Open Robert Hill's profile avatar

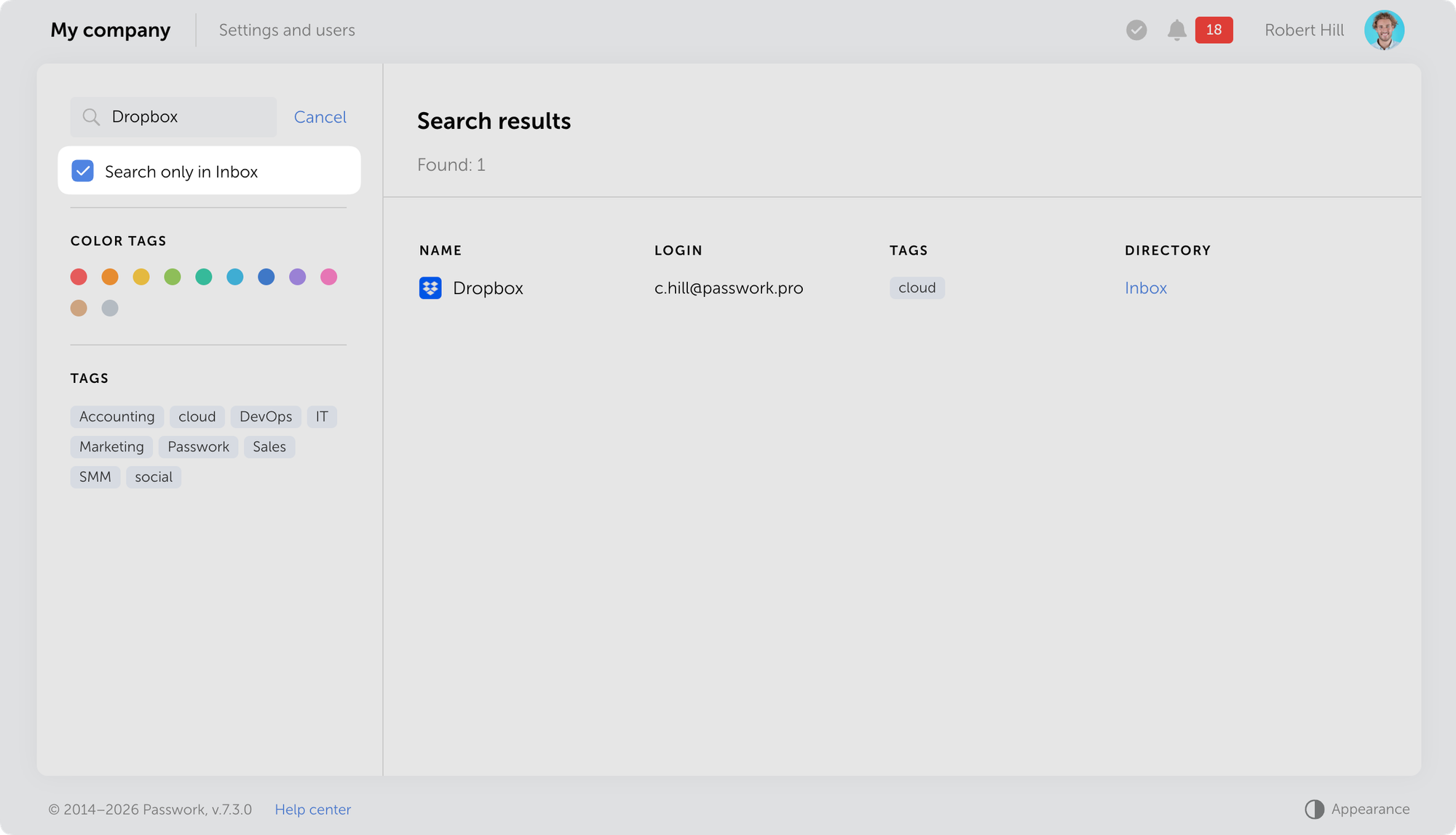click(x=1383, y=30)
